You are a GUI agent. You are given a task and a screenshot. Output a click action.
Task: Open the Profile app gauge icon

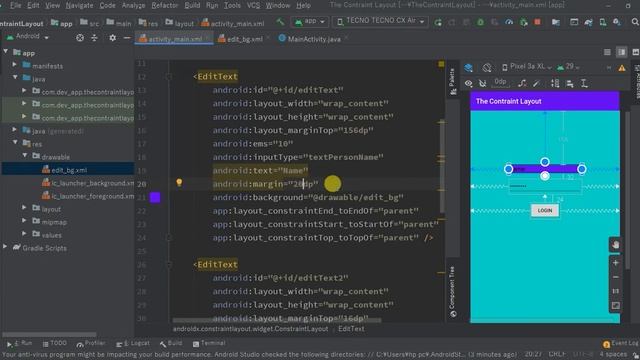[509, 22]
